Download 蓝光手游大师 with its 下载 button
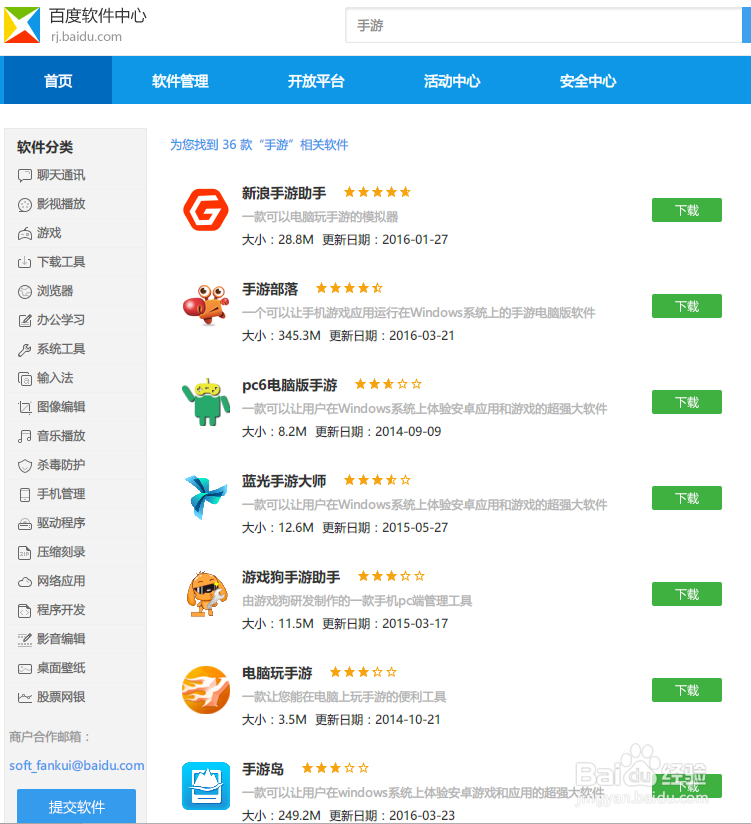The width and height of the screenshot is (751, 824). (686, 498)
